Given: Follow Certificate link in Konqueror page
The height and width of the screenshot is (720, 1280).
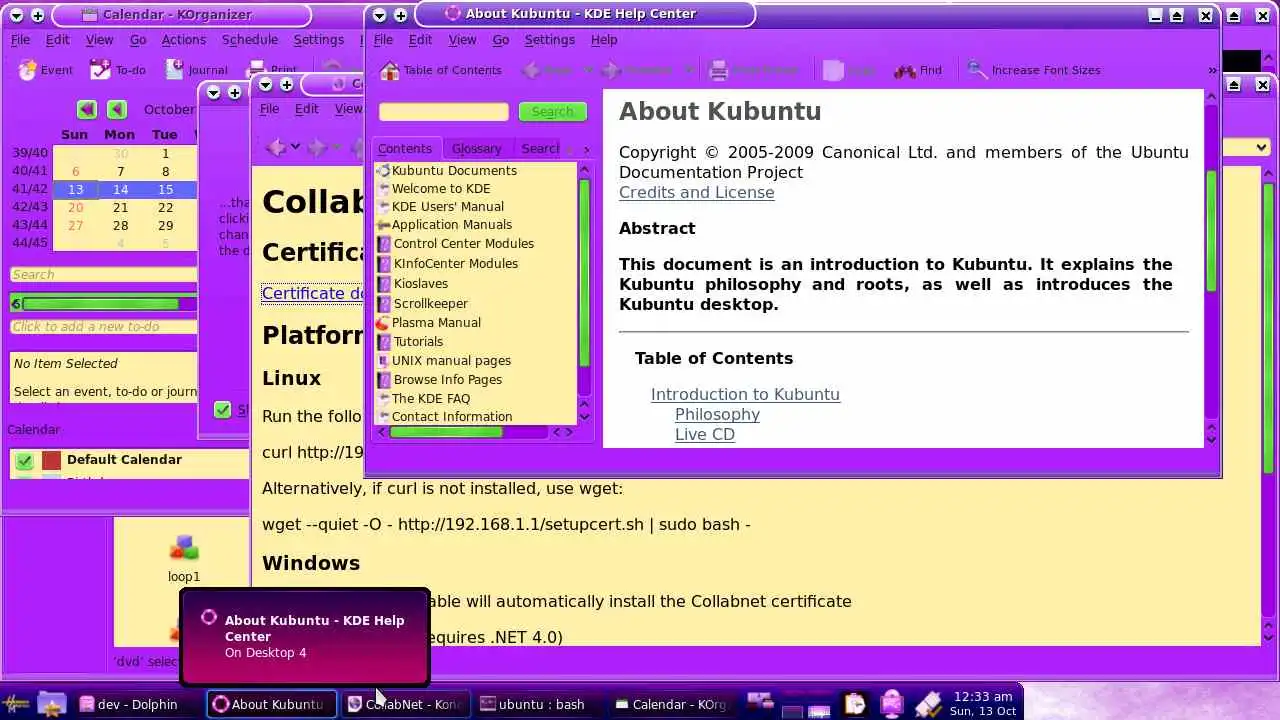Looking at the screenshot, I should [x=311, y=293].
